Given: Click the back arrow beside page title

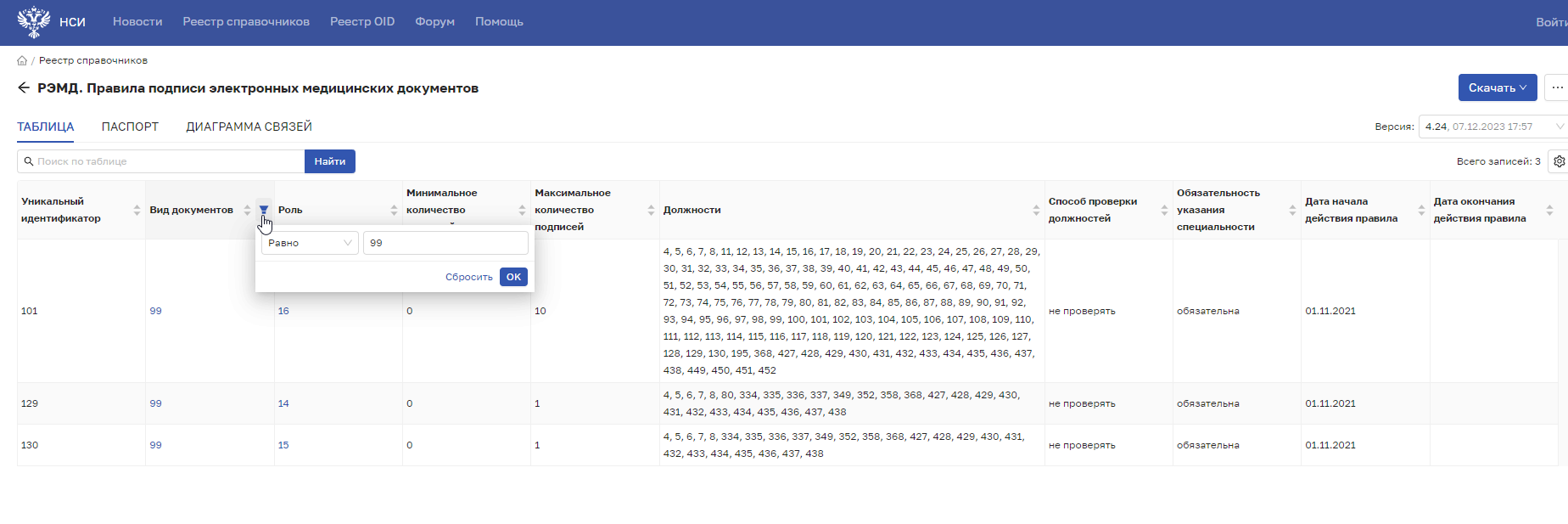Looking at the screenshot, I should coord(24,87).
